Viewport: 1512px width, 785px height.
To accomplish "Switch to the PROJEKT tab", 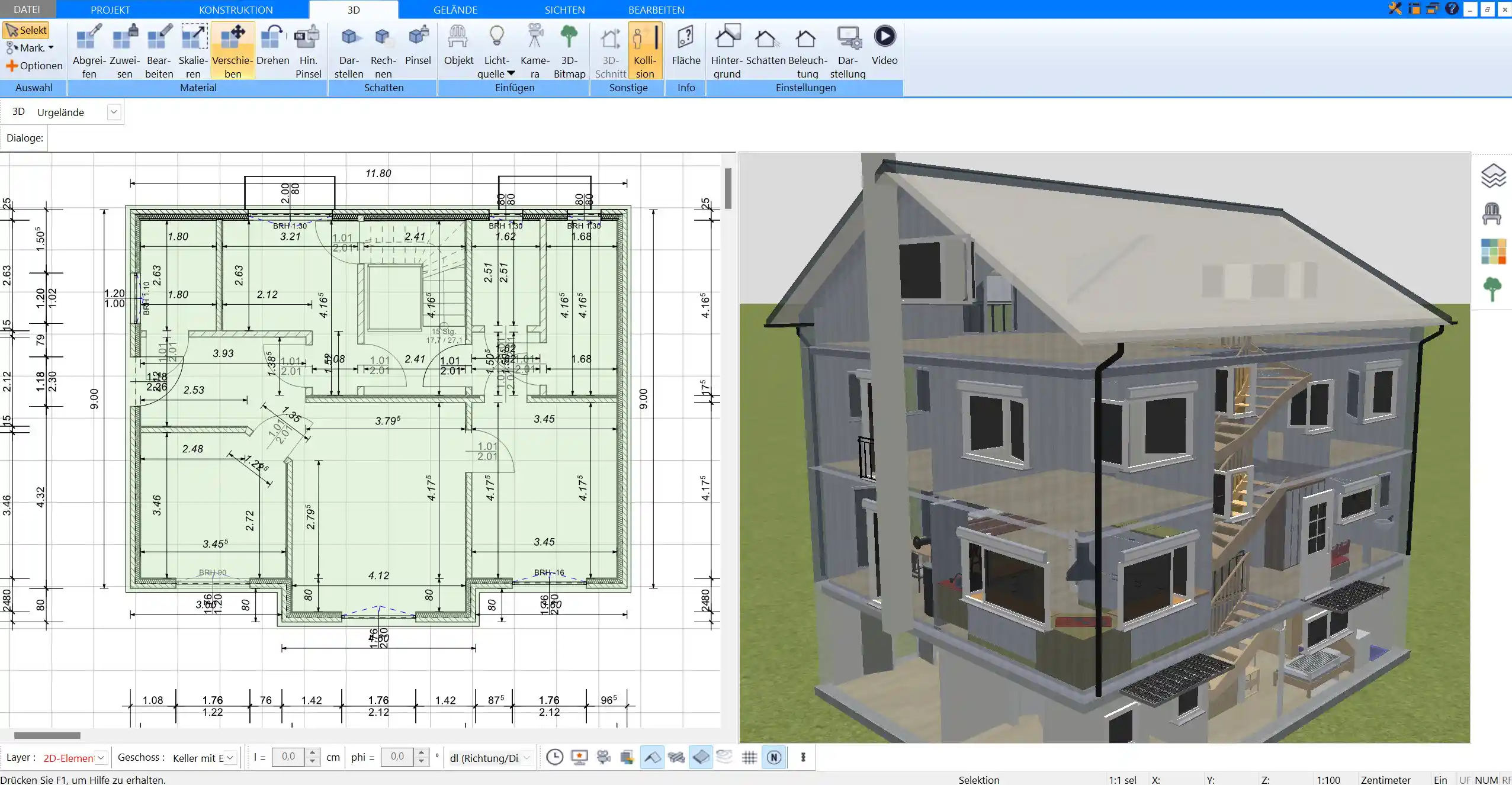I will pyautogui.click(x=110, y=9).
